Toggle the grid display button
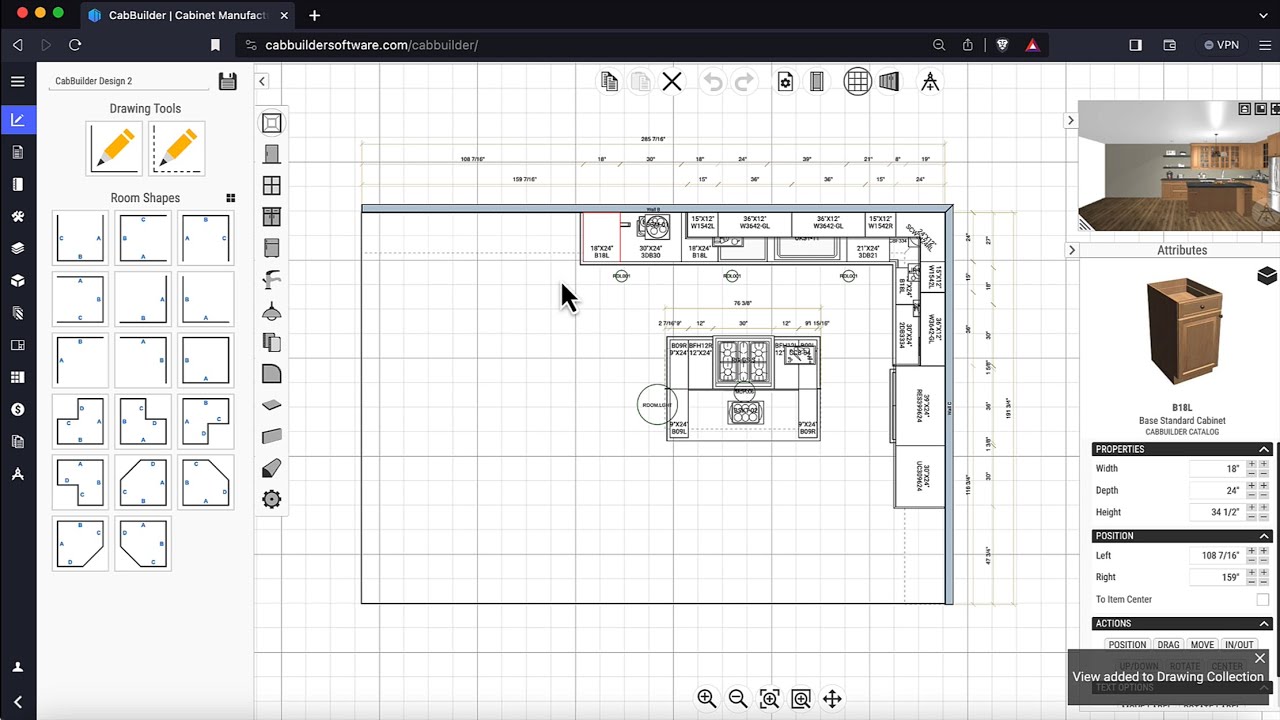Viewport: 1280px width, 720px height. (x=857, y=82)
